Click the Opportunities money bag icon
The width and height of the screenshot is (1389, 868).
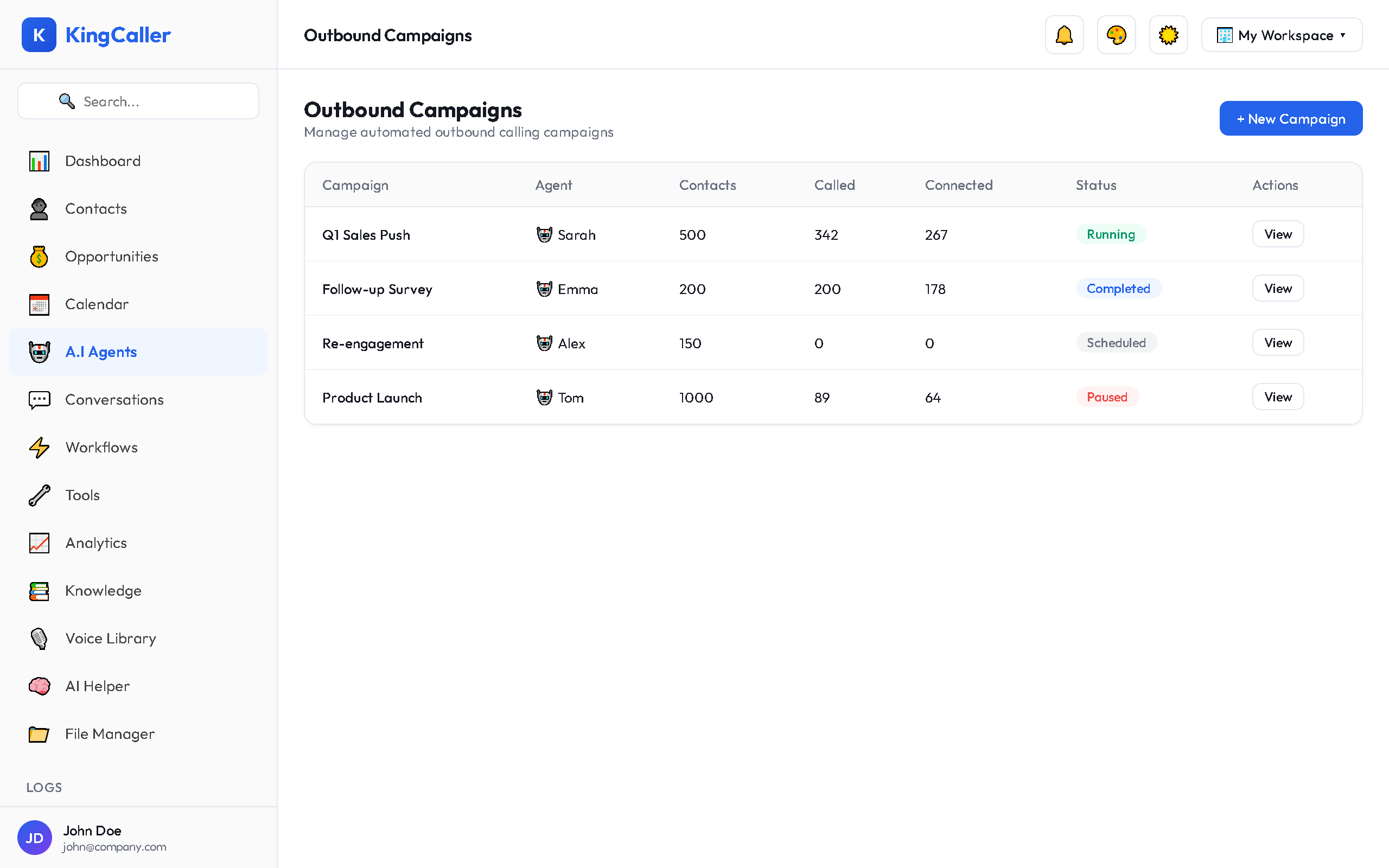(x=39, y=257)
